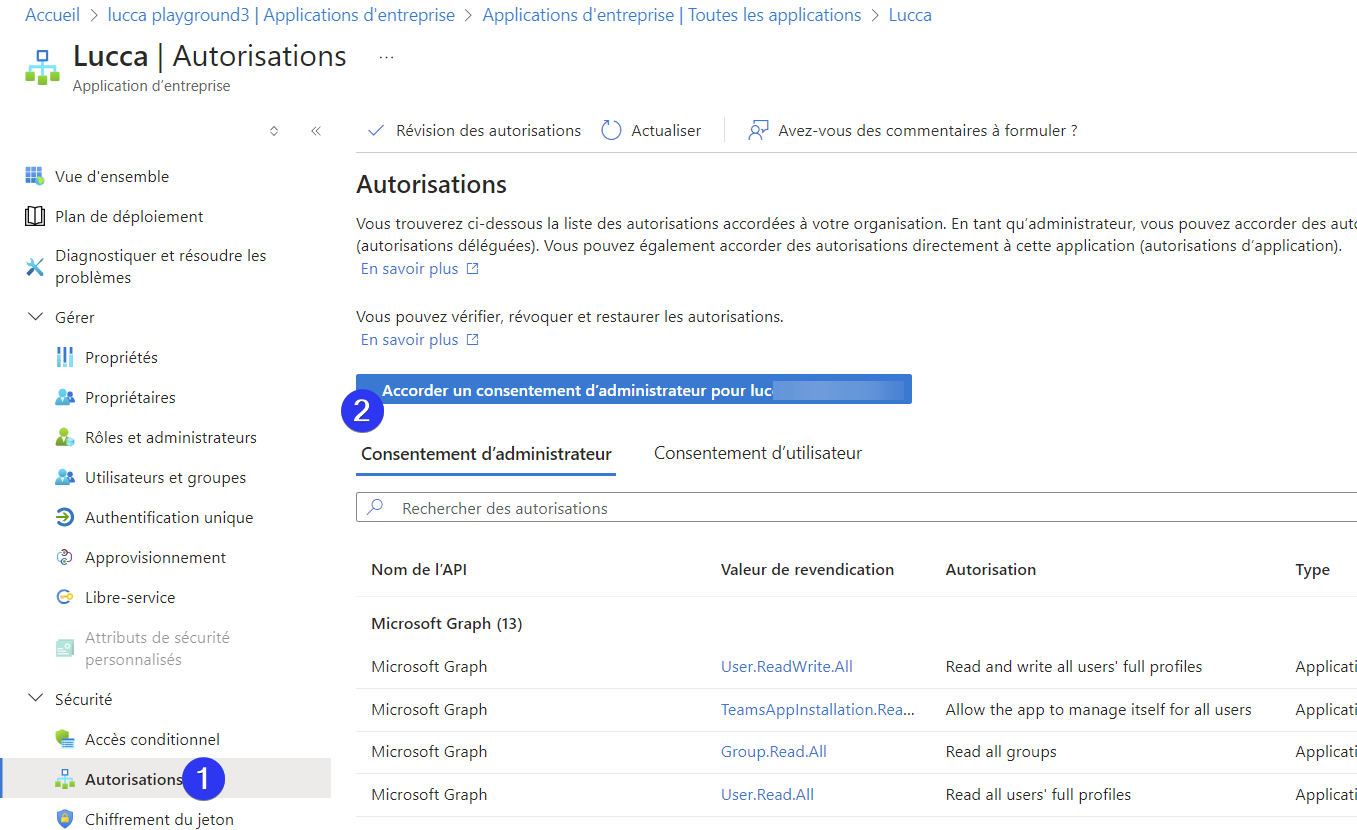
Task: Click the Propriétés bars icon
Action: tap(65, 357)
